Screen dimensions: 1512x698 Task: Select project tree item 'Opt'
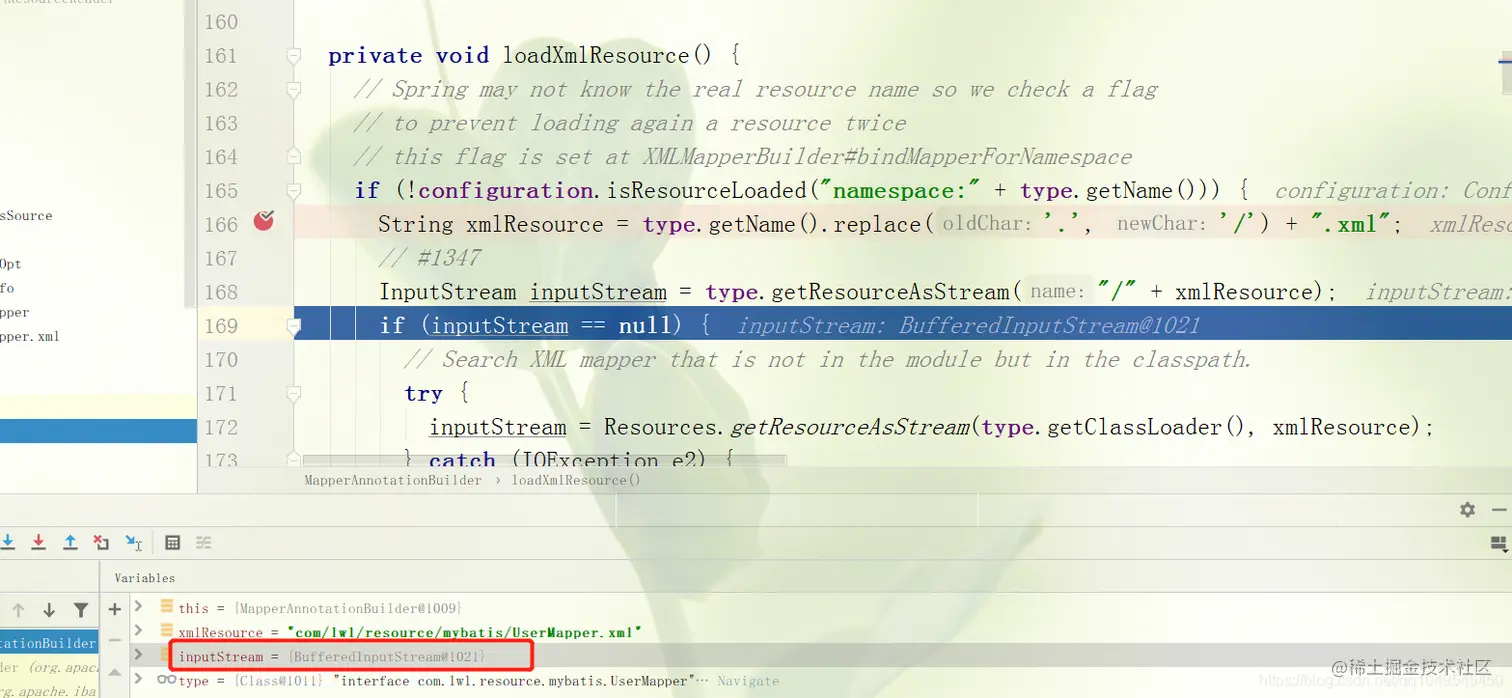[x=11, y=264]
